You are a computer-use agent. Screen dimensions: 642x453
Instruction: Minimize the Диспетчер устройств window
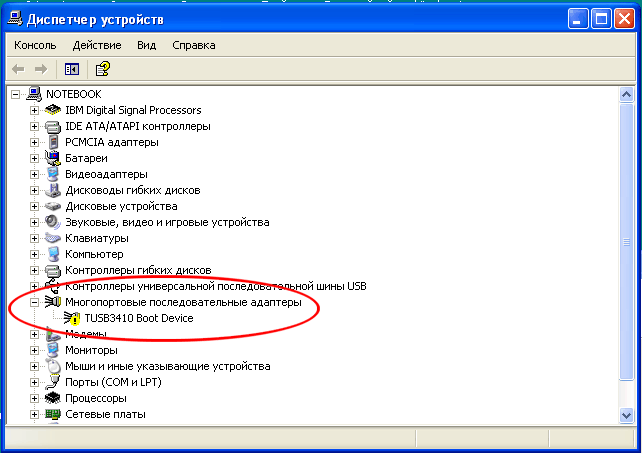[578, 18]
